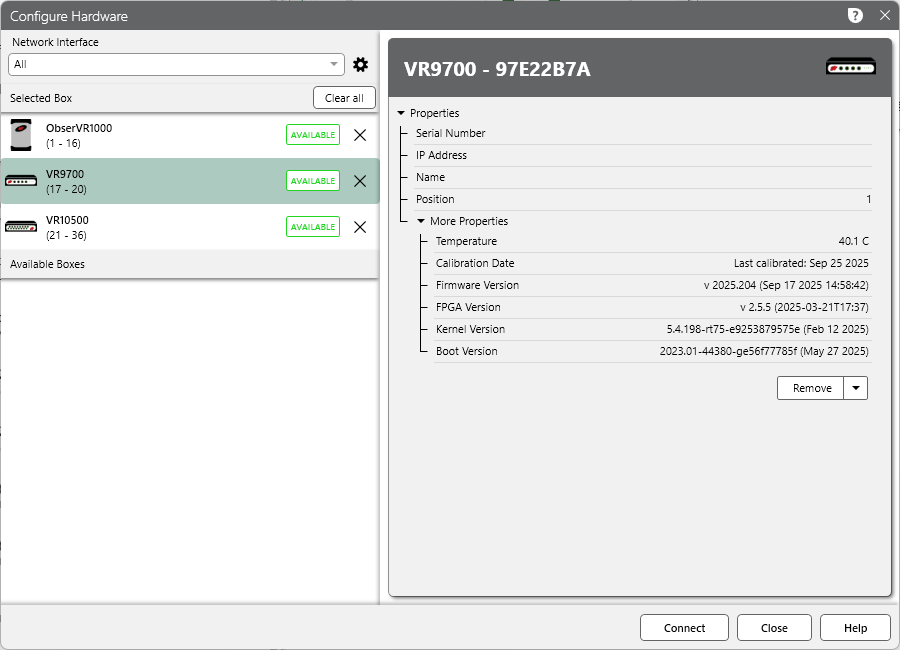Open the Network Interface dropdown
The image size is (900, 650).
click(176, 64)
